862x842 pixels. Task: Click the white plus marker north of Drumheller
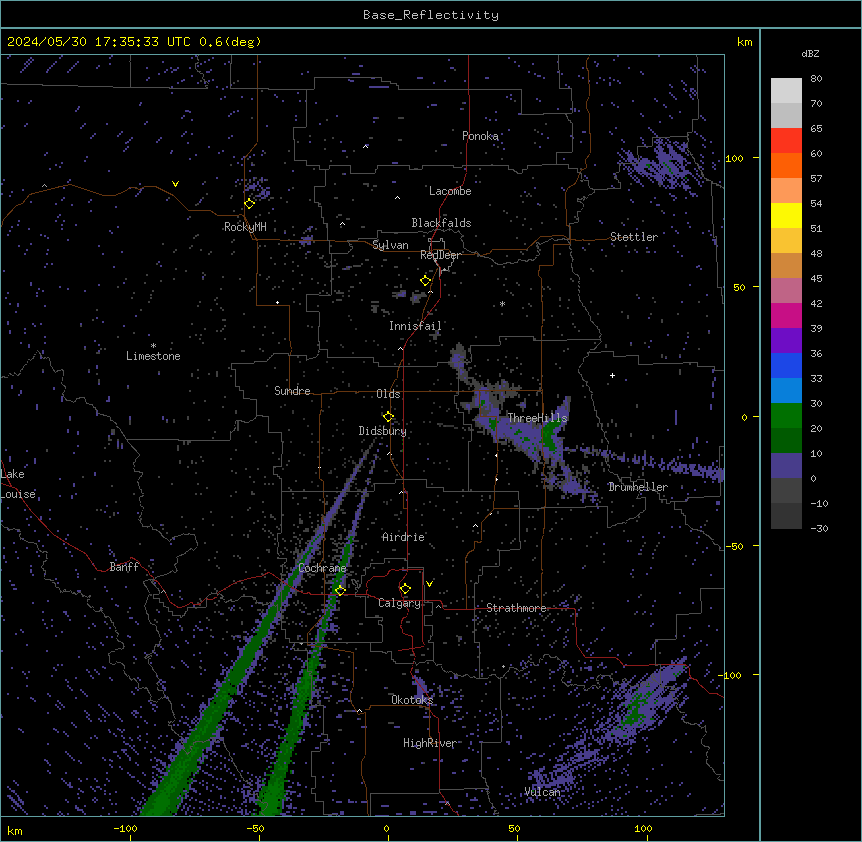612,375
